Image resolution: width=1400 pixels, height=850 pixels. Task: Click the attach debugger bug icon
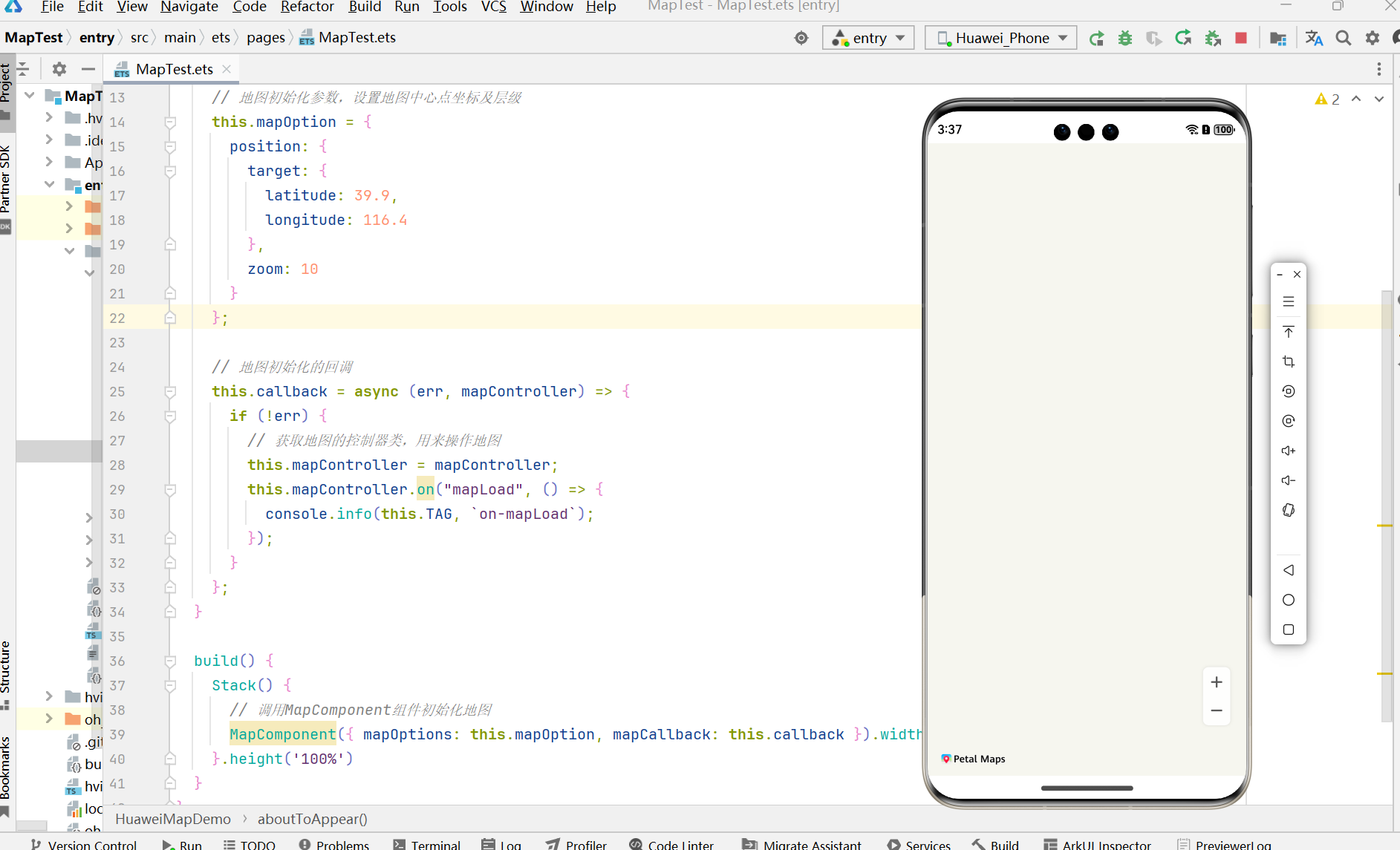click(1213, 38)
